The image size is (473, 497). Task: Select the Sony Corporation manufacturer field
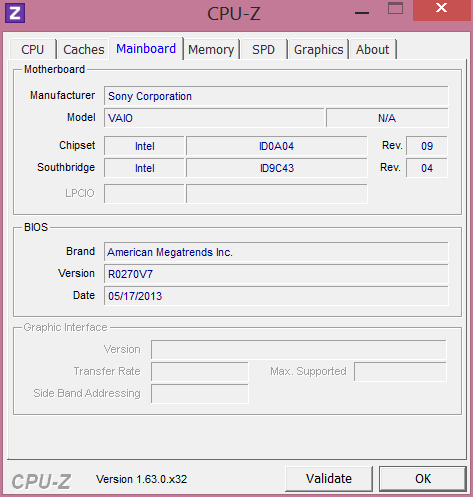276,96
